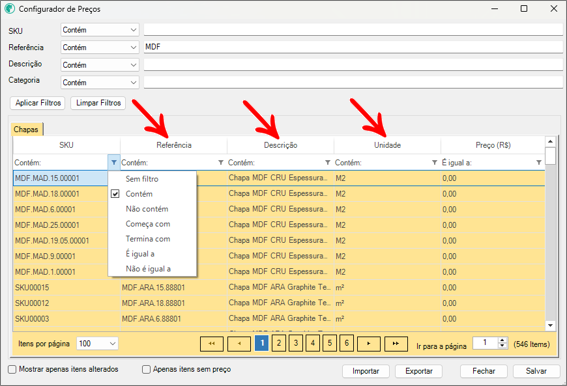Choose 'Não contém' filter option
The width and height of the screenshot is (567, 386).
[152, 209]
